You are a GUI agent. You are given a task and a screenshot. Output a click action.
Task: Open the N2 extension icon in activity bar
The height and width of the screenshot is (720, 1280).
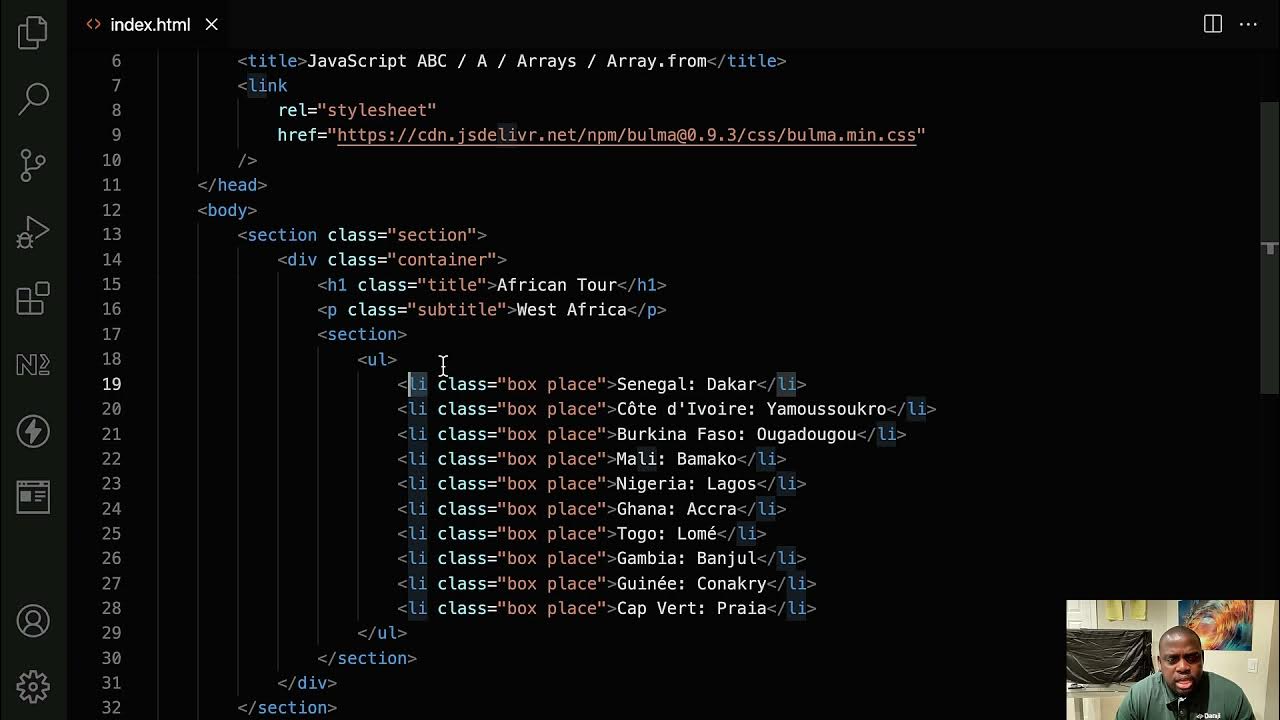33,365
